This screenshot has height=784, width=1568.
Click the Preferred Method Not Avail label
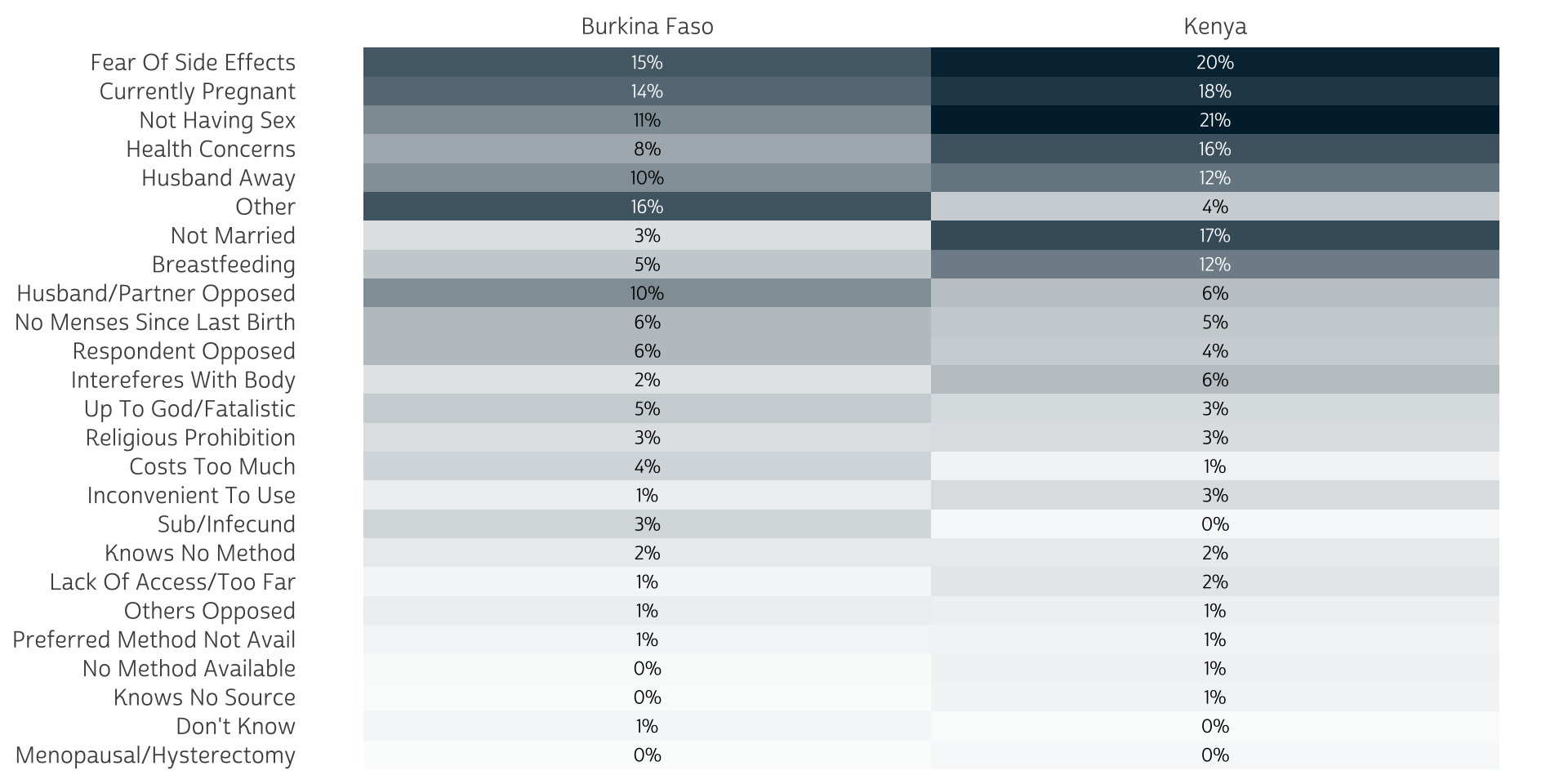click(x=154, y=639)
